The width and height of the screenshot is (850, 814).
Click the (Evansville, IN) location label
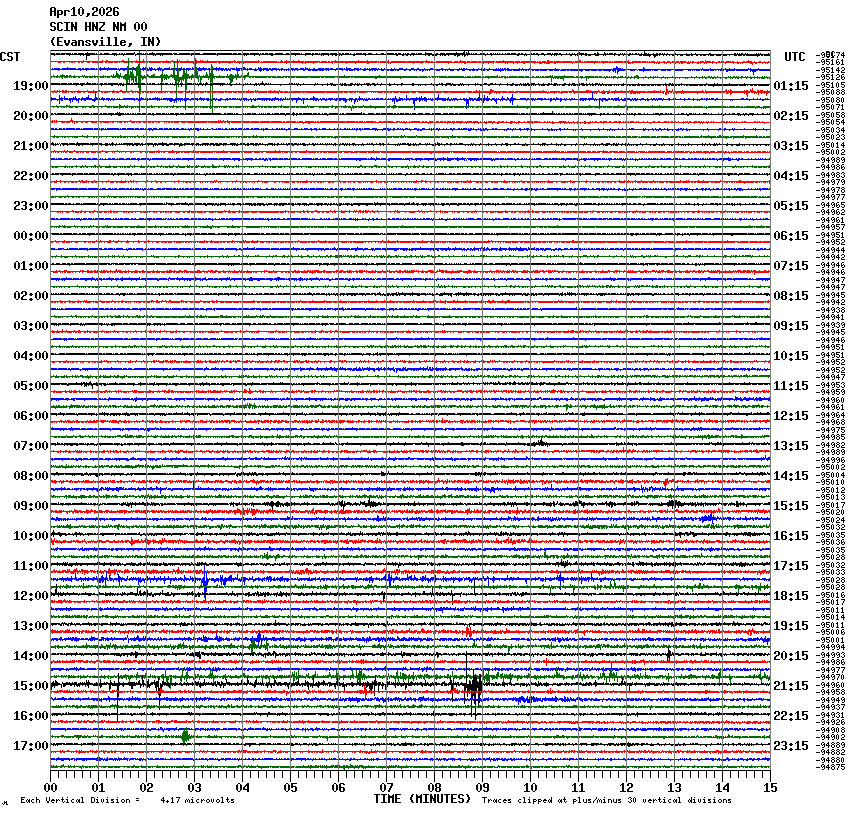point(105,41)
